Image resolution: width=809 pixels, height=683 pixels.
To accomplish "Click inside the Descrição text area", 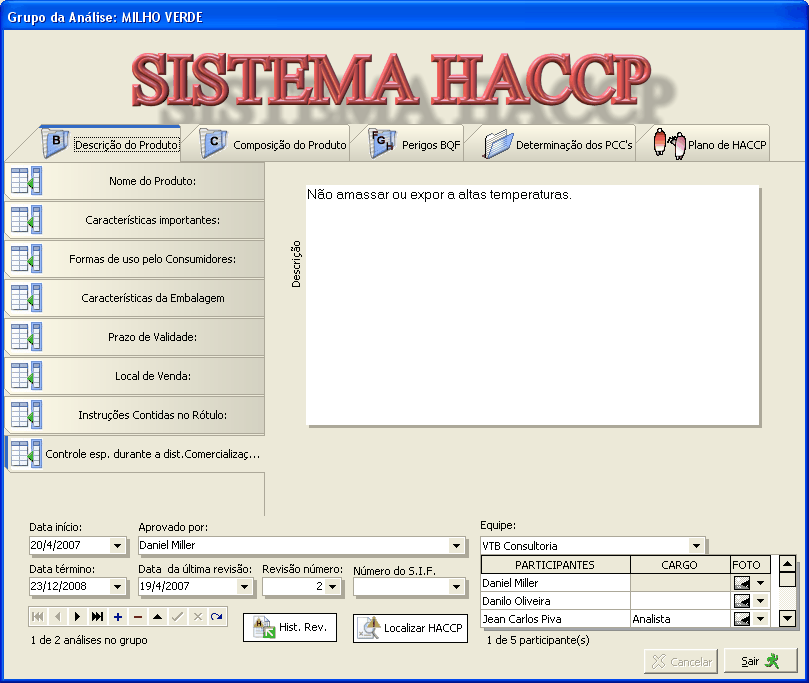I will click(x=532, y=305).
